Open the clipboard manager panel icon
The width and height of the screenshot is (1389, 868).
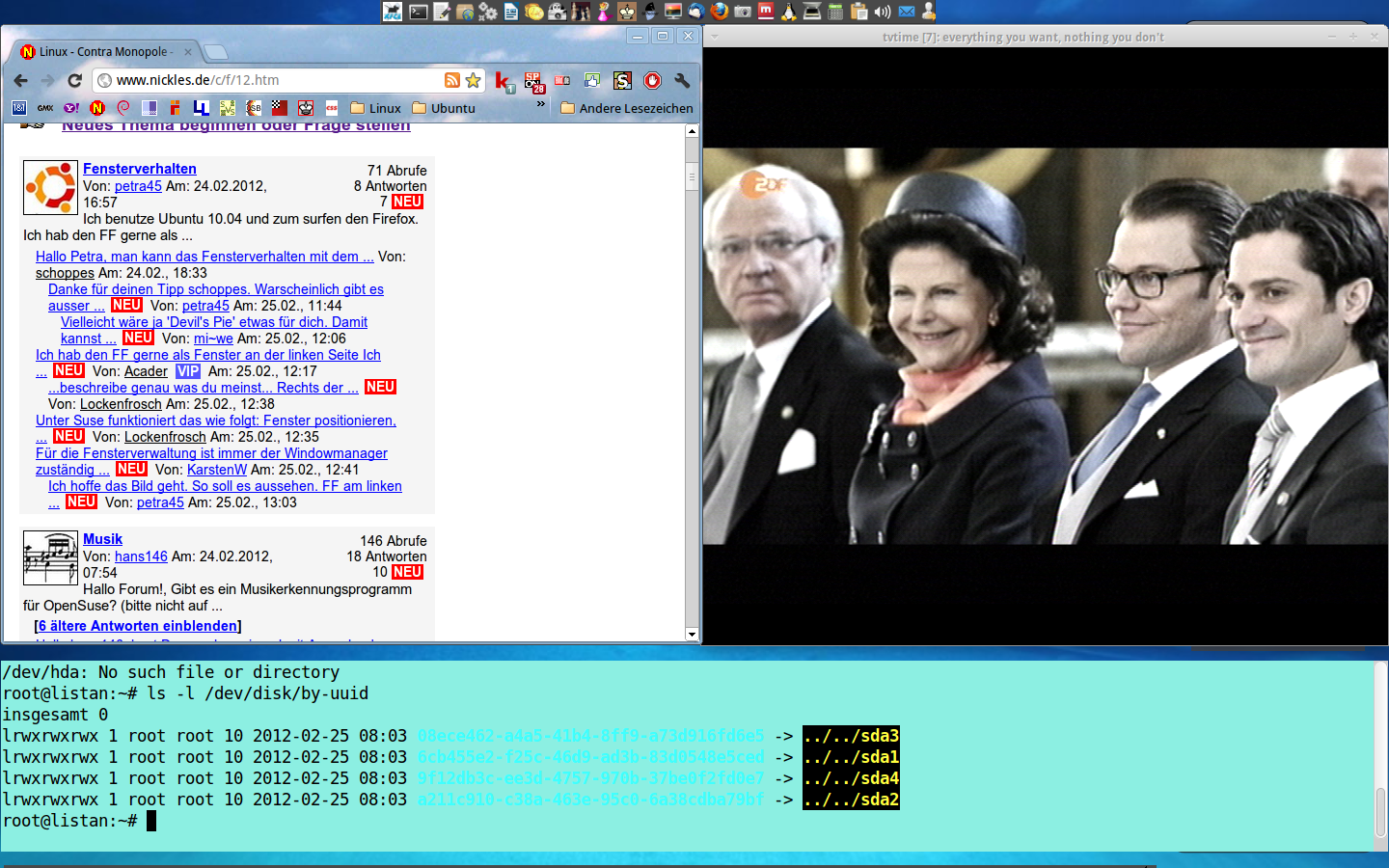point(858,12)
